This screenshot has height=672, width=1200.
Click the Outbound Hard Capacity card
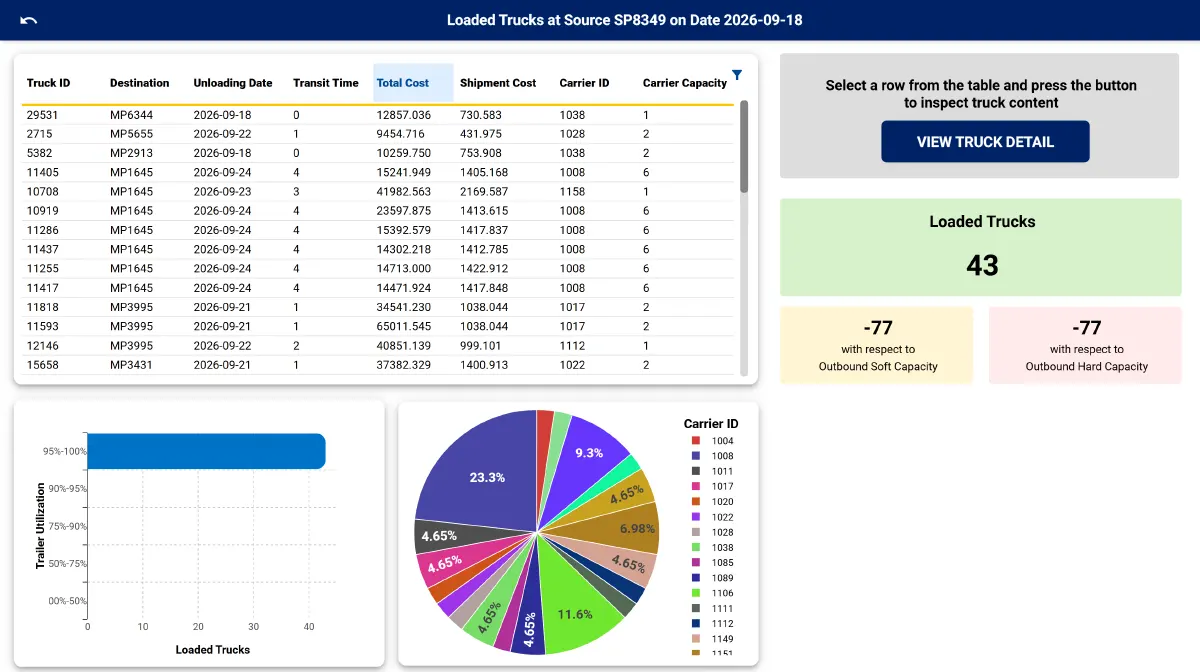1086,345
